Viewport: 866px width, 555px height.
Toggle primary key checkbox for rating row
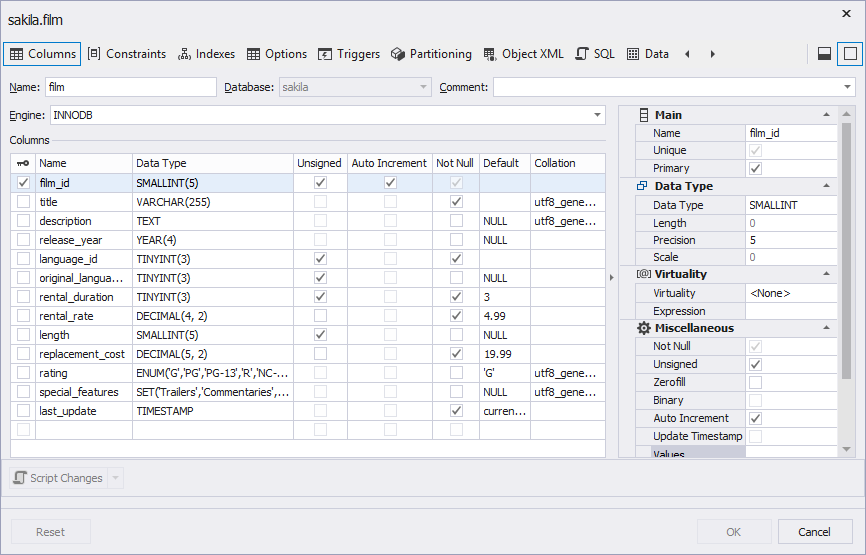[x=23, y=373]
